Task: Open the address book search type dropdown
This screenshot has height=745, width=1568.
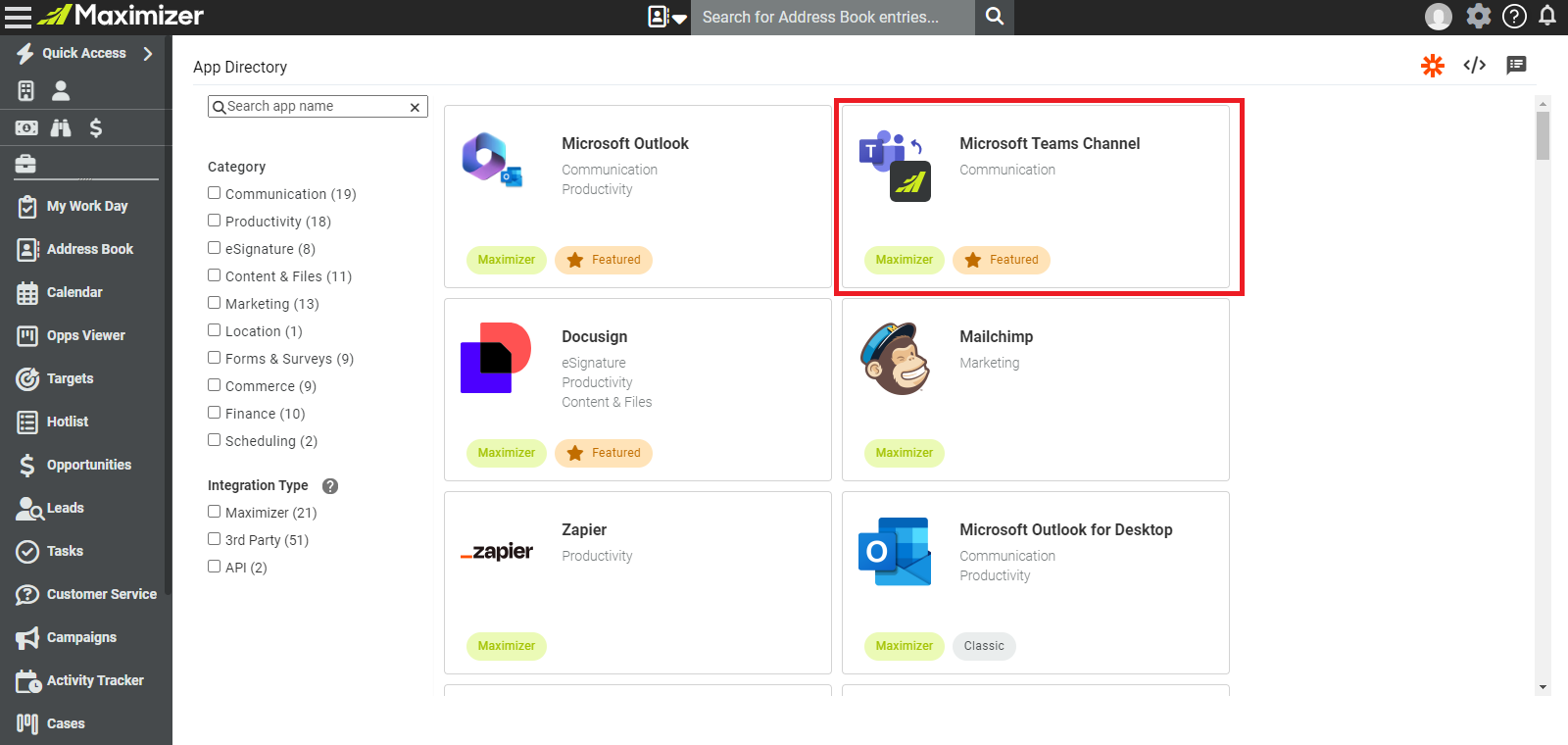Action: (x=667, y=17)
